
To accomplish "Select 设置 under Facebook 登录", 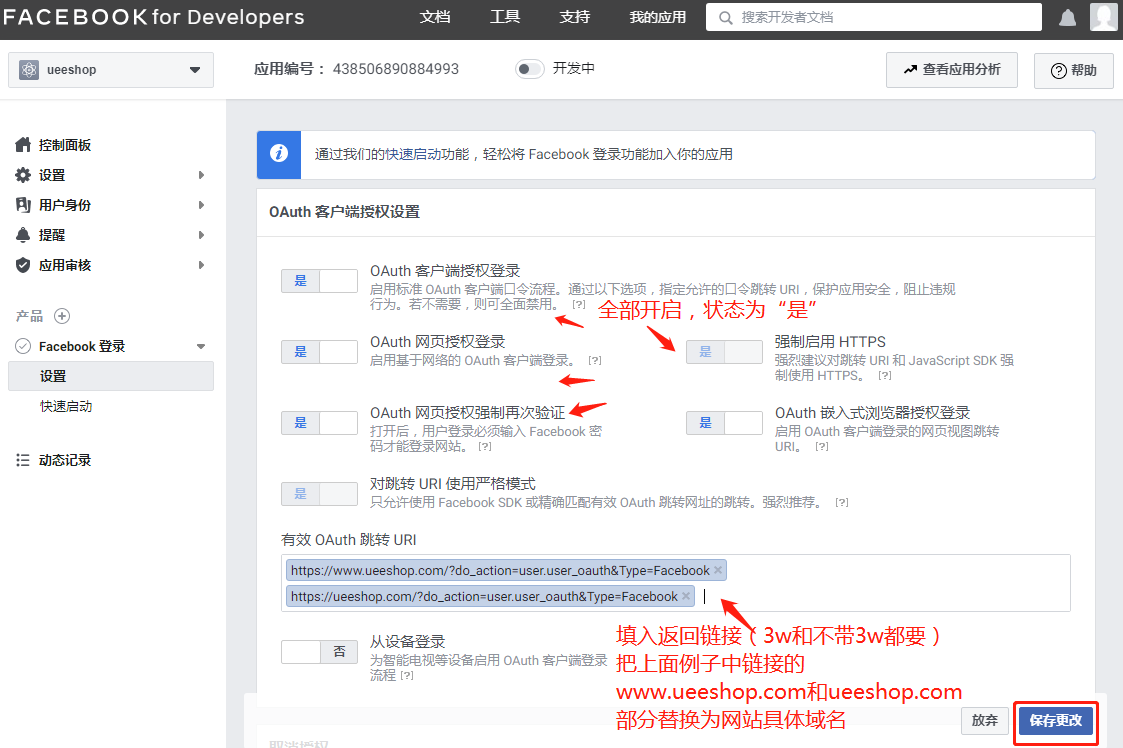I will click(111, 376).
